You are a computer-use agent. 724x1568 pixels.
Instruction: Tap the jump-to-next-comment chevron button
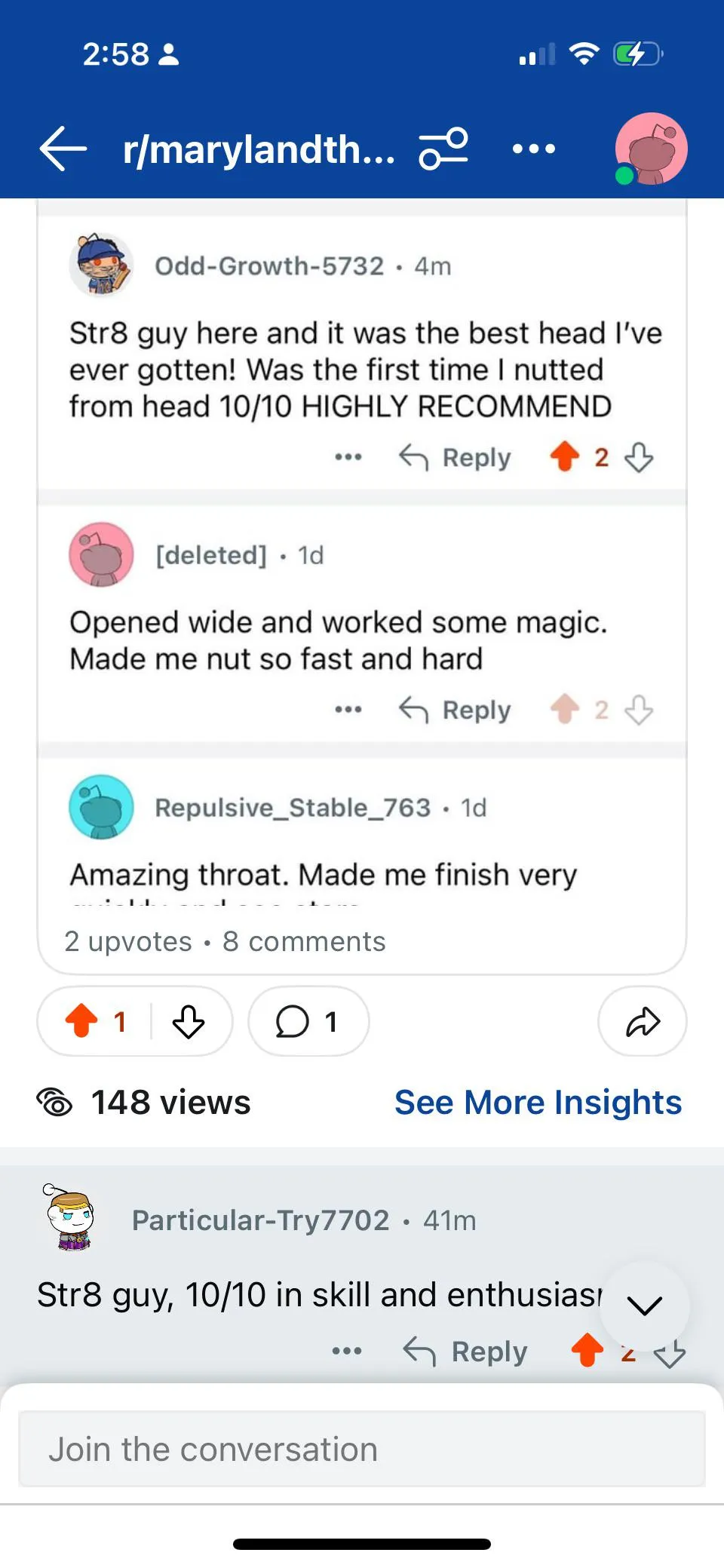(x=644, y=1306)
